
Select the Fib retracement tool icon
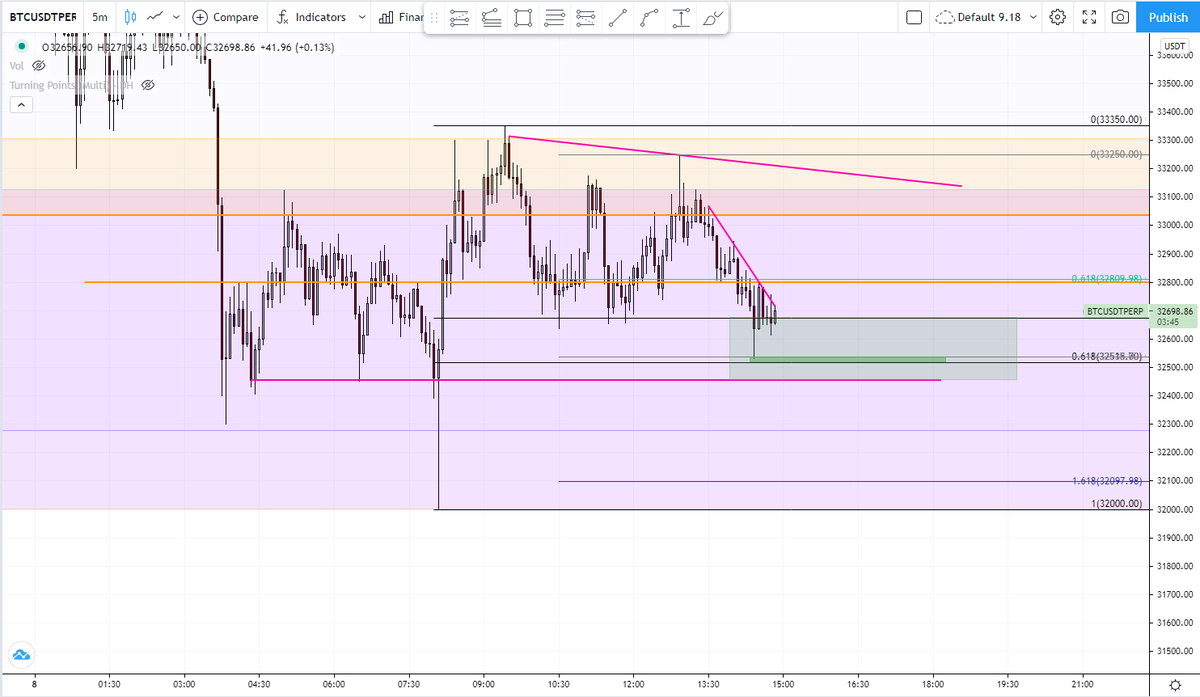[x=587, y=18]
